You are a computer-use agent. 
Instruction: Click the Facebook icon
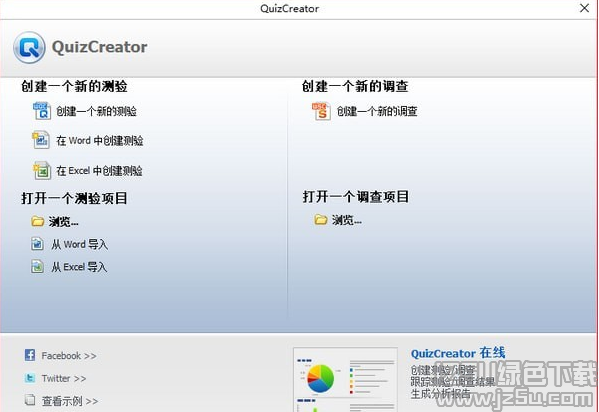click(x=30, y=355)
